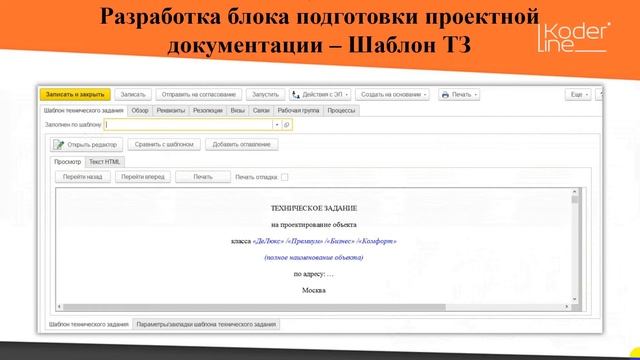The width and height of the screenshot is (640, 360).
Task: Click the 'Печать' button in preview panel
Action: click(x=203, y=177)
